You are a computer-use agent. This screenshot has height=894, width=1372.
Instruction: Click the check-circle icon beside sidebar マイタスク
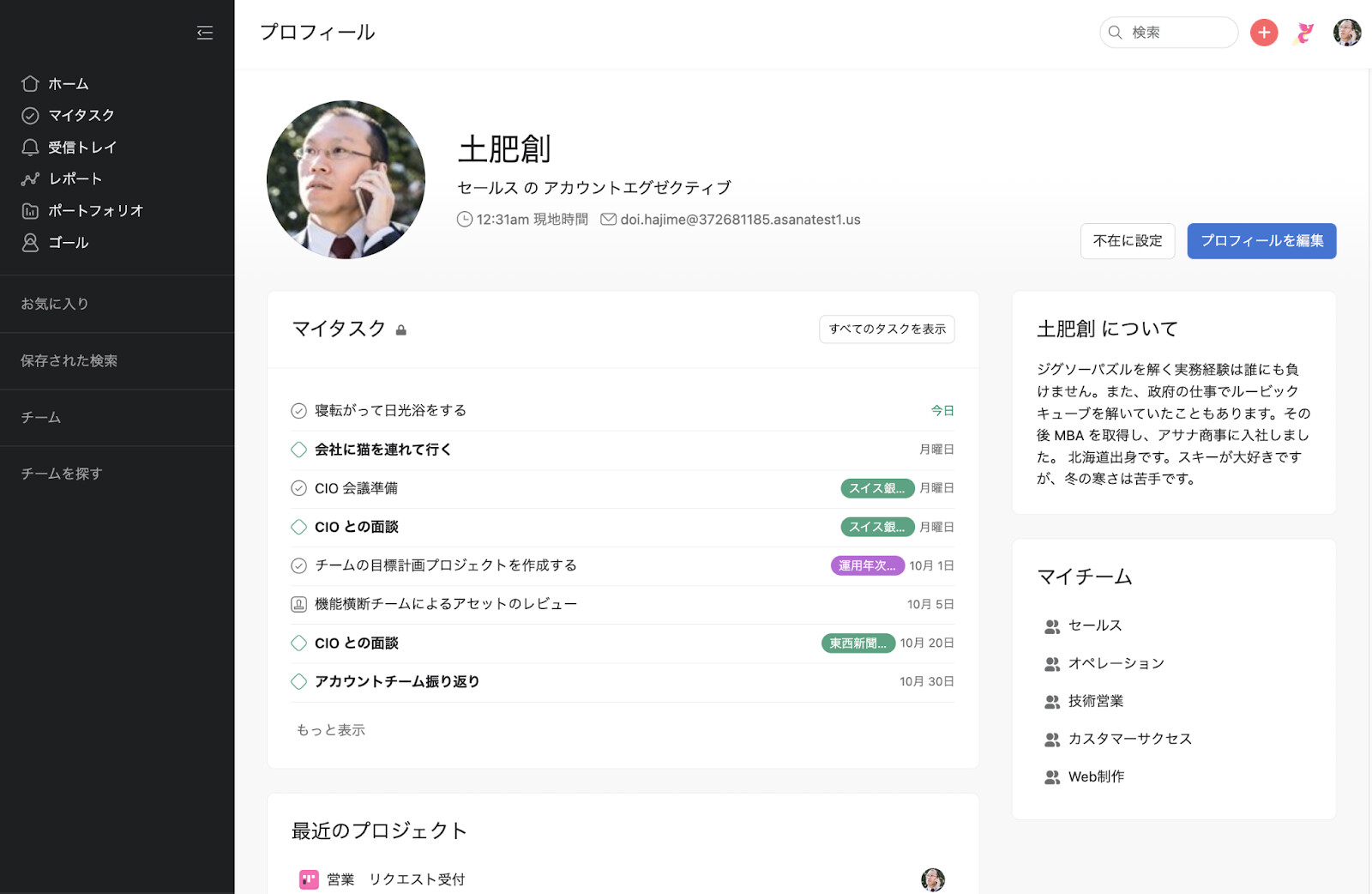tap(31, 116)
